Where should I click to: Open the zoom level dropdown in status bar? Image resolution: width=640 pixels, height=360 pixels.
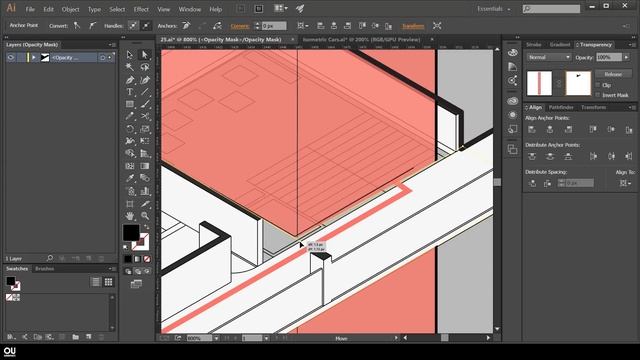(216, 338)
